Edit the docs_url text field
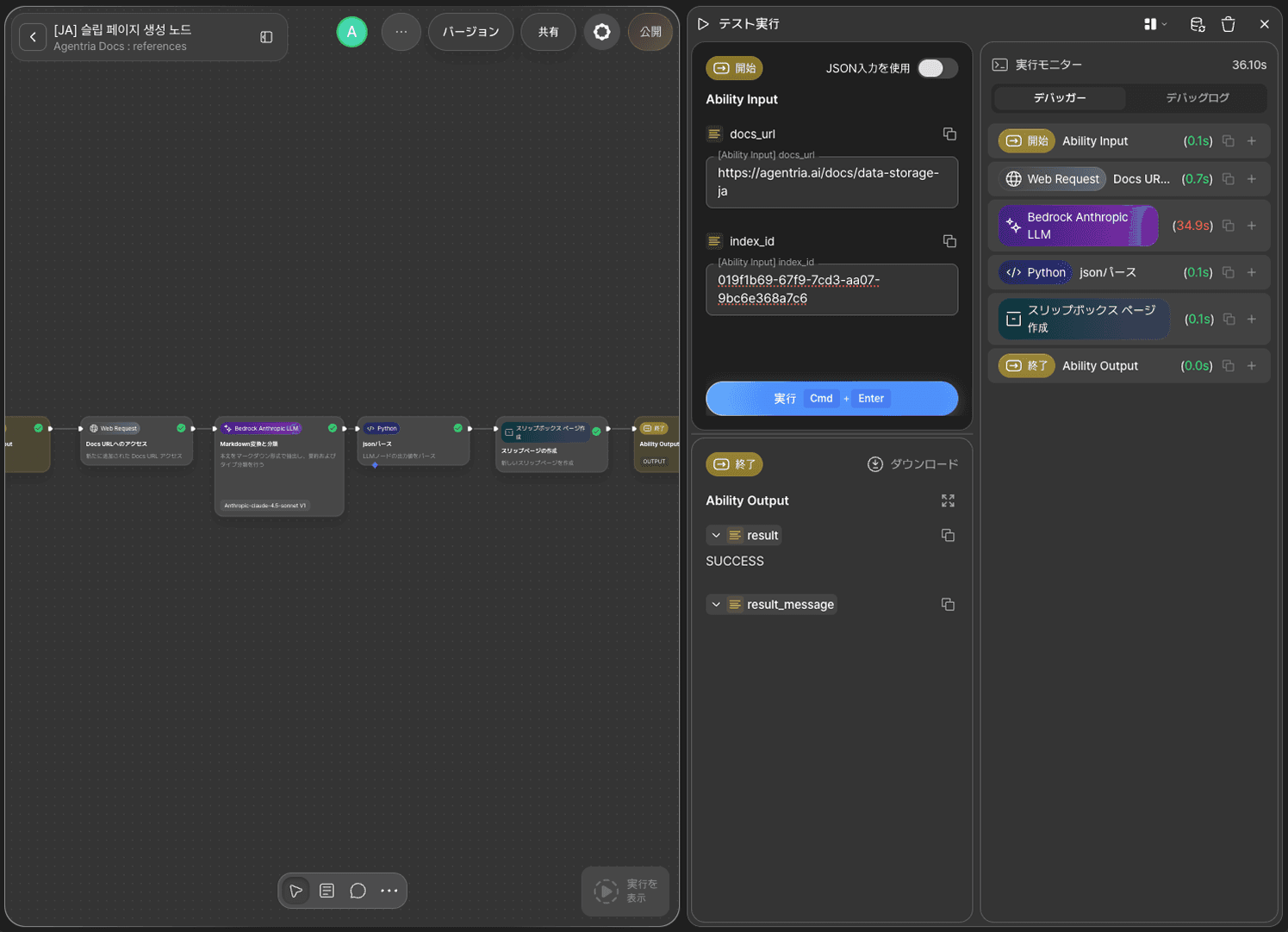 pos(831,182)
